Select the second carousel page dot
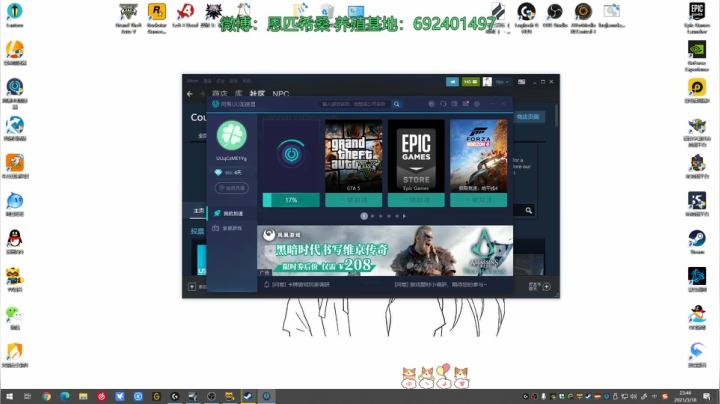This screenshot has height=404, width=720. point(372,216)
